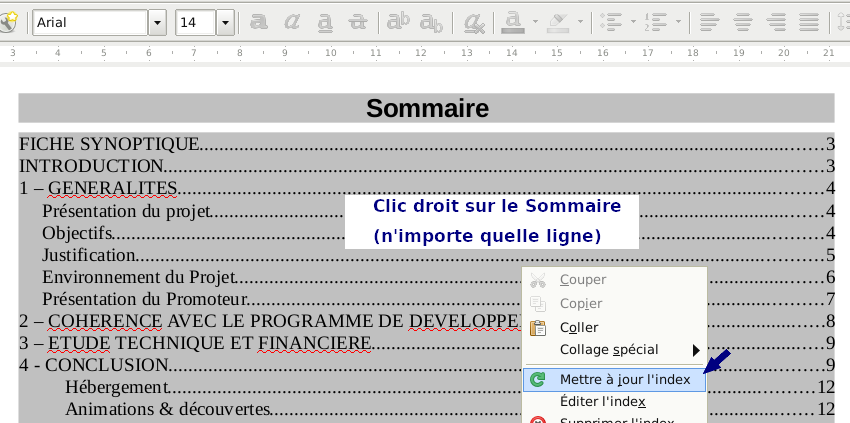This screenshot has width=850, height=423.
Task: Click the Présentation du Promoteur entry
Action: coord(145,299)
